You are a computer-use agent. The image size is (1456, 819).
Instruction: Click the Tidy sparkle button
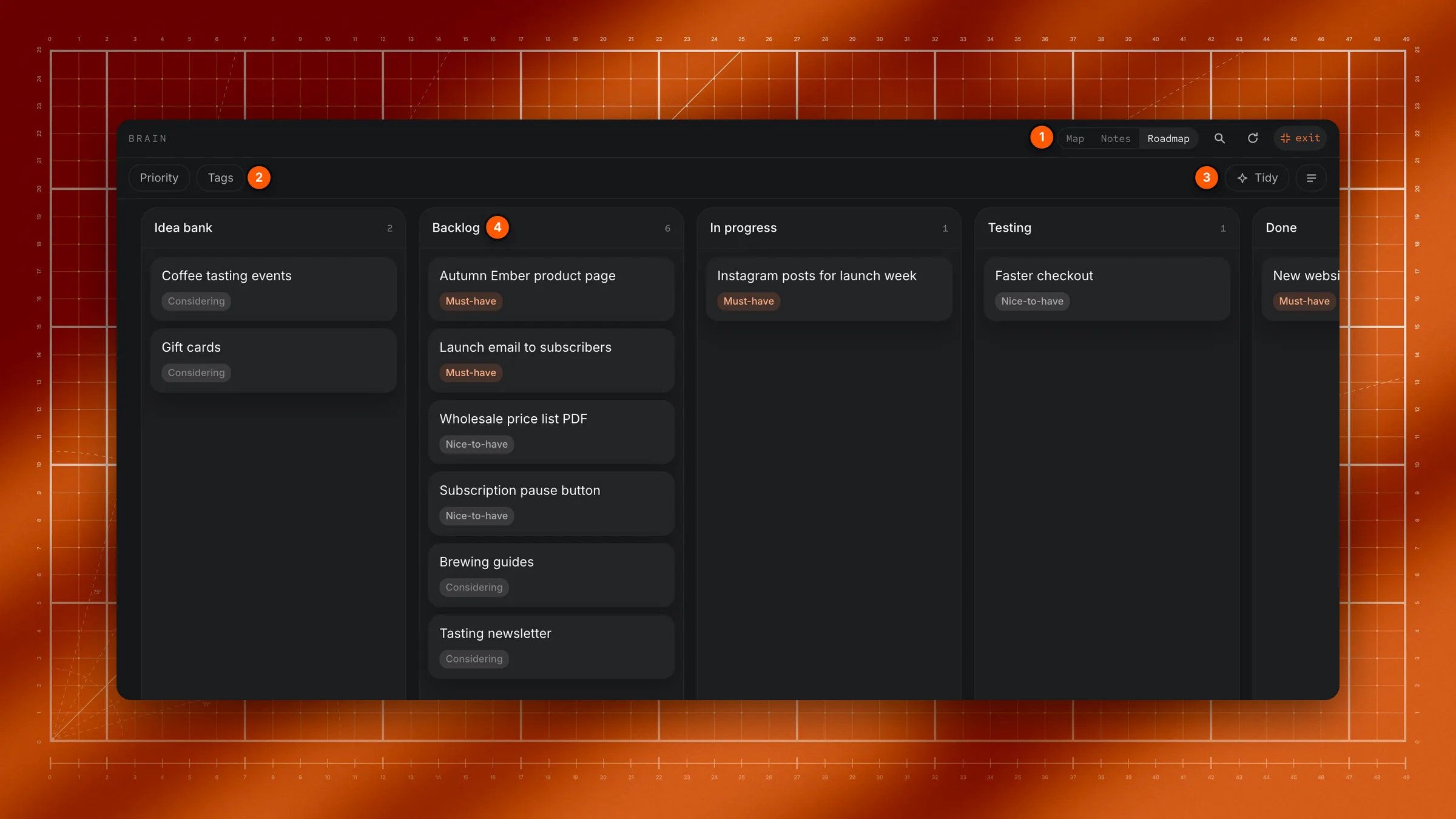click(1257, 178)
